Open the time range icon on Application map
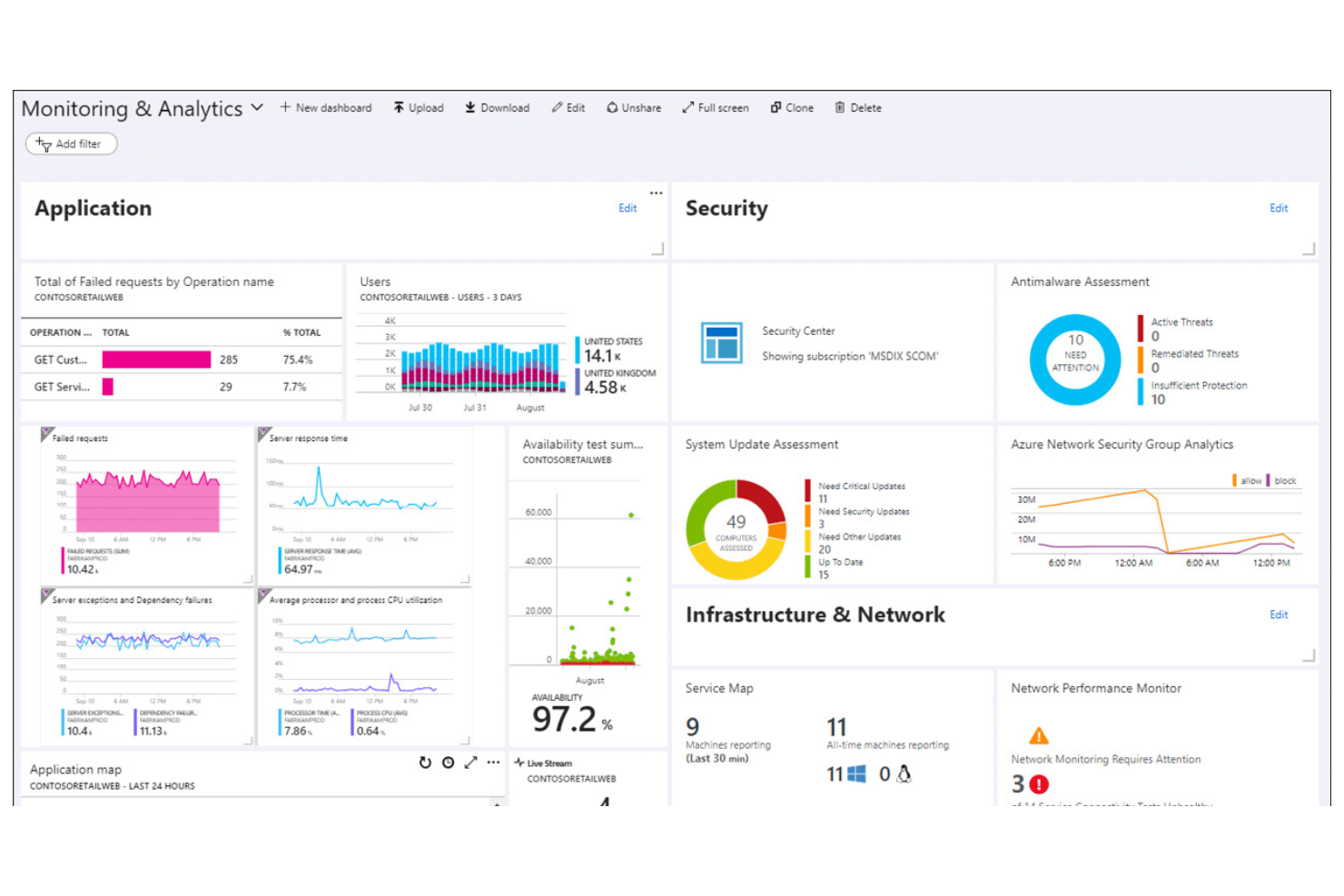The height and width of the screenshot is (896, 1344). (448, 763)
